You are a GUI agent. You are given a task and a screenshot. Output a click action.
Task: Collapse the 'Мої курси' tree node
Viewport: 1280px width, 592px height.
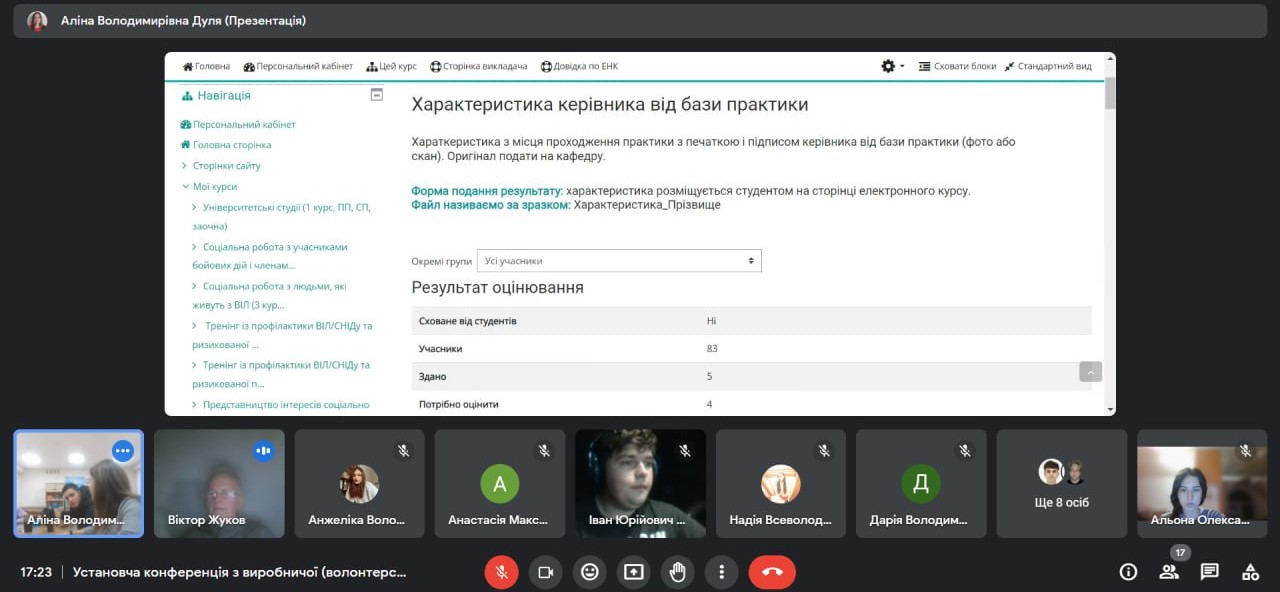click(x=186, y=186)
